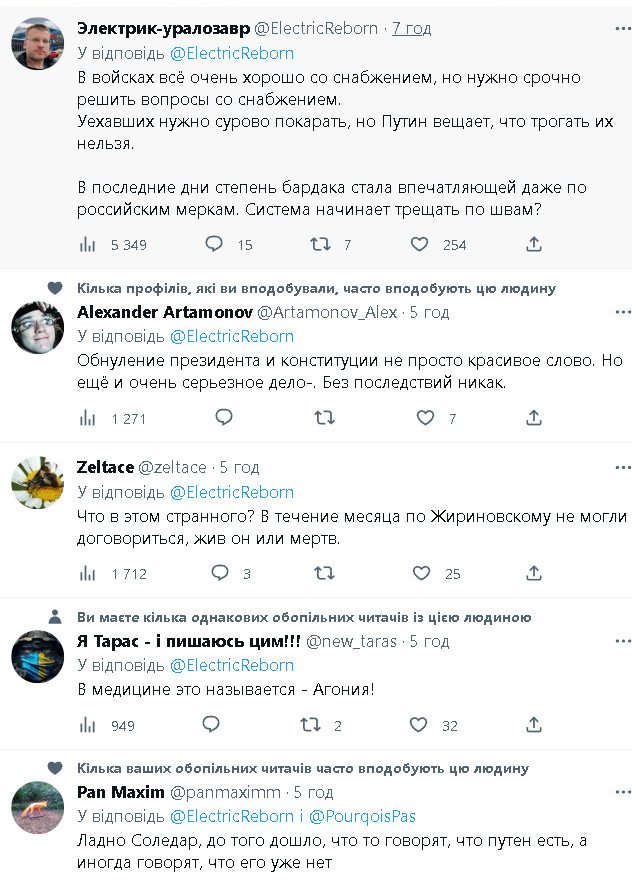Retweet Zeltace's tweet about Жириновский
Screen dimensions: 632x884
click(322, 573)
